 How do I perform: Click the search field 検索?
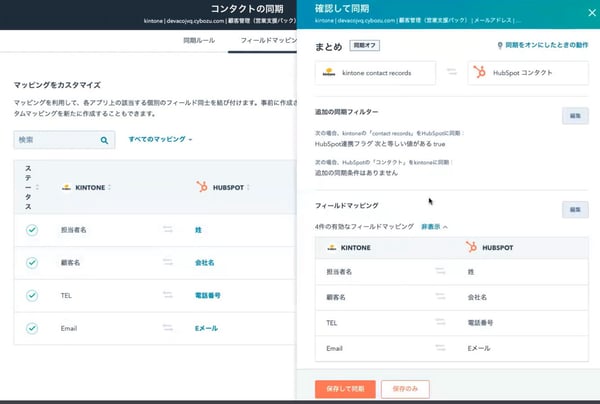pos(64,140)
